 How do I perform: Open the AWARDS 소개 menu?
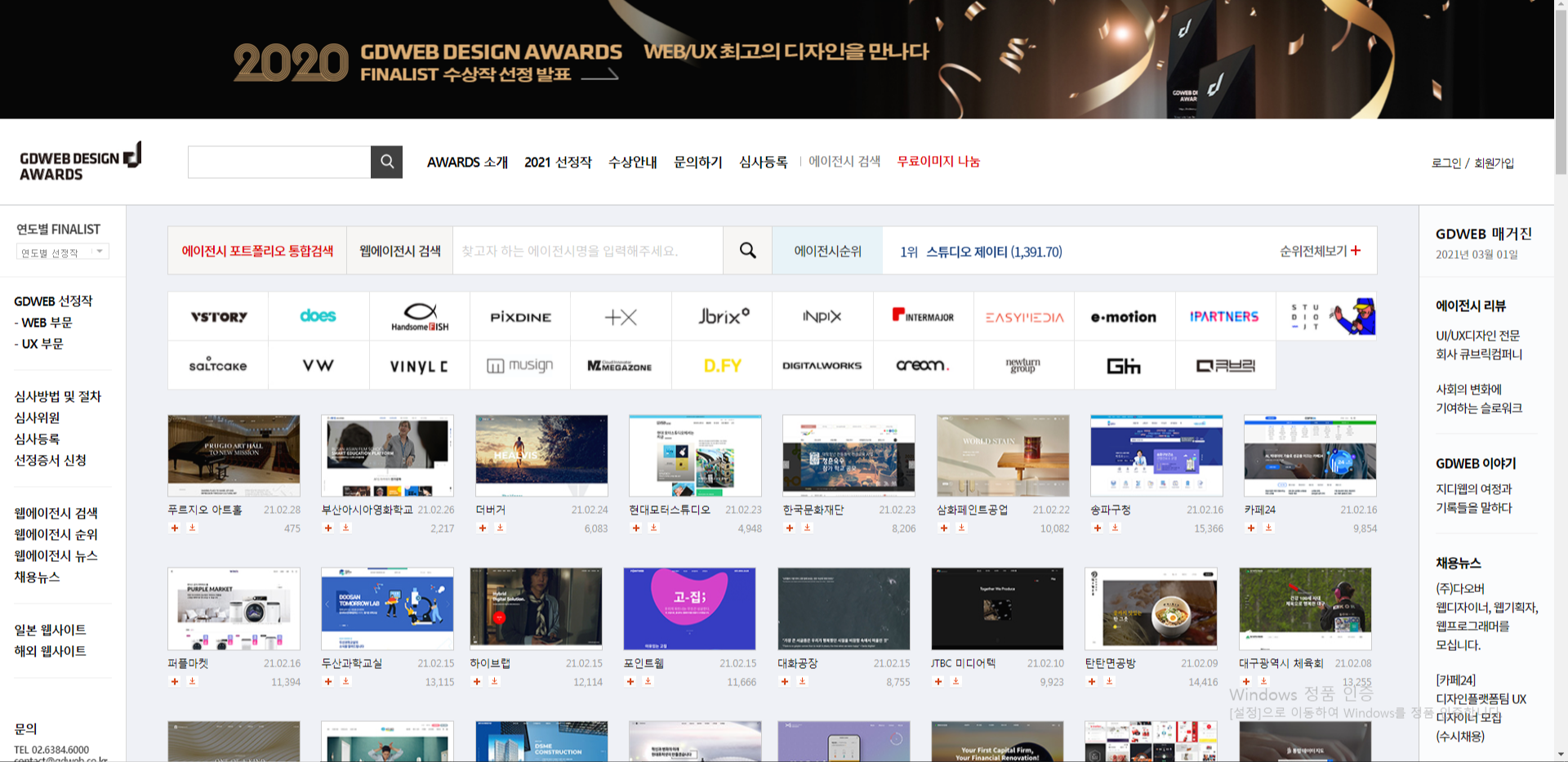(467, 162)
